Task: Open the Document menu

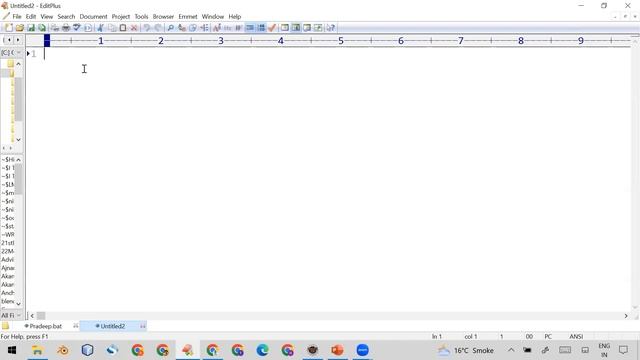Action: tap(93, 17)
